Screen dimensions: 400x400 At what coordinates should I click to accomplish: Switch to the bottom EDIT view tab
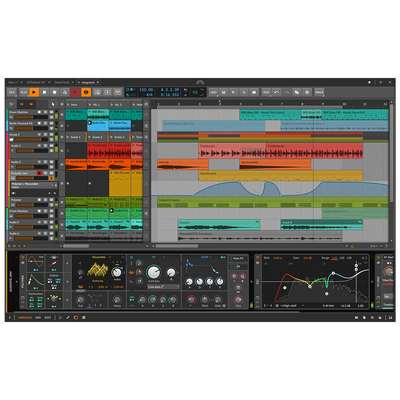(48, 318)
